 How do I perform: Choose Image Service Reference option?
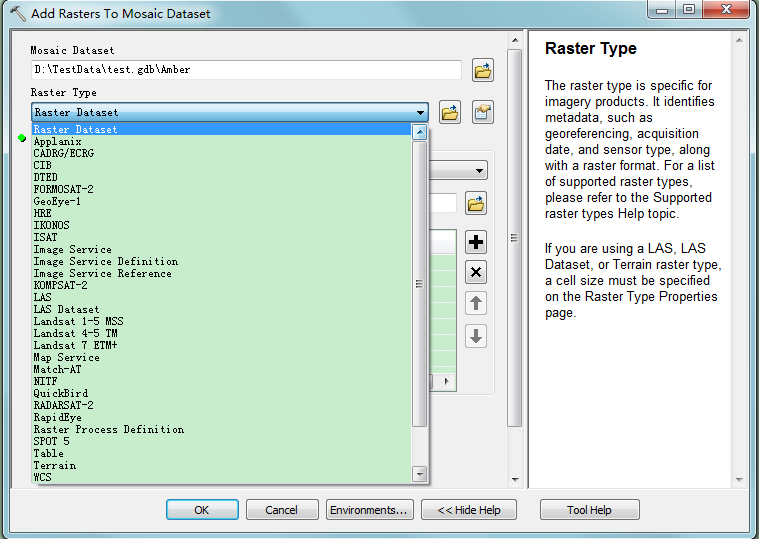pyautogui.click(x=222, y=273)
